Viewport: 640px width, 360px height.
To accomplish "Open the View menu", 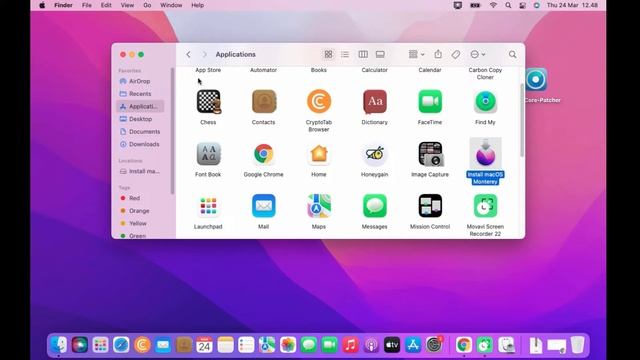I will tap(127, 5).
